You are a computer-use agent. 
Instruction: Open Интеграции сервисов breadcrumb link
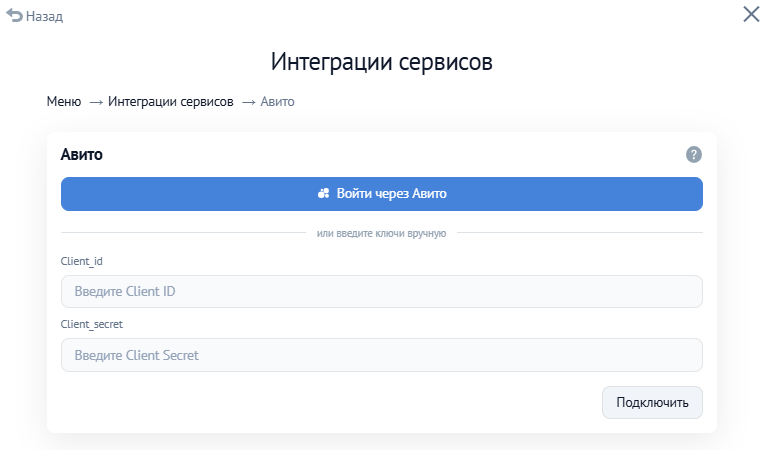coord(170,102)
